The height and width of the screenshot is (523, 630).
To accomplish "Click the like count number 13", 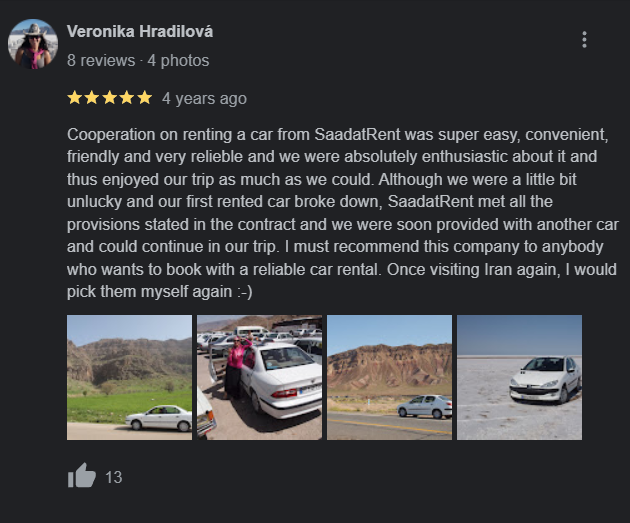I will click(x=114, y=477).
